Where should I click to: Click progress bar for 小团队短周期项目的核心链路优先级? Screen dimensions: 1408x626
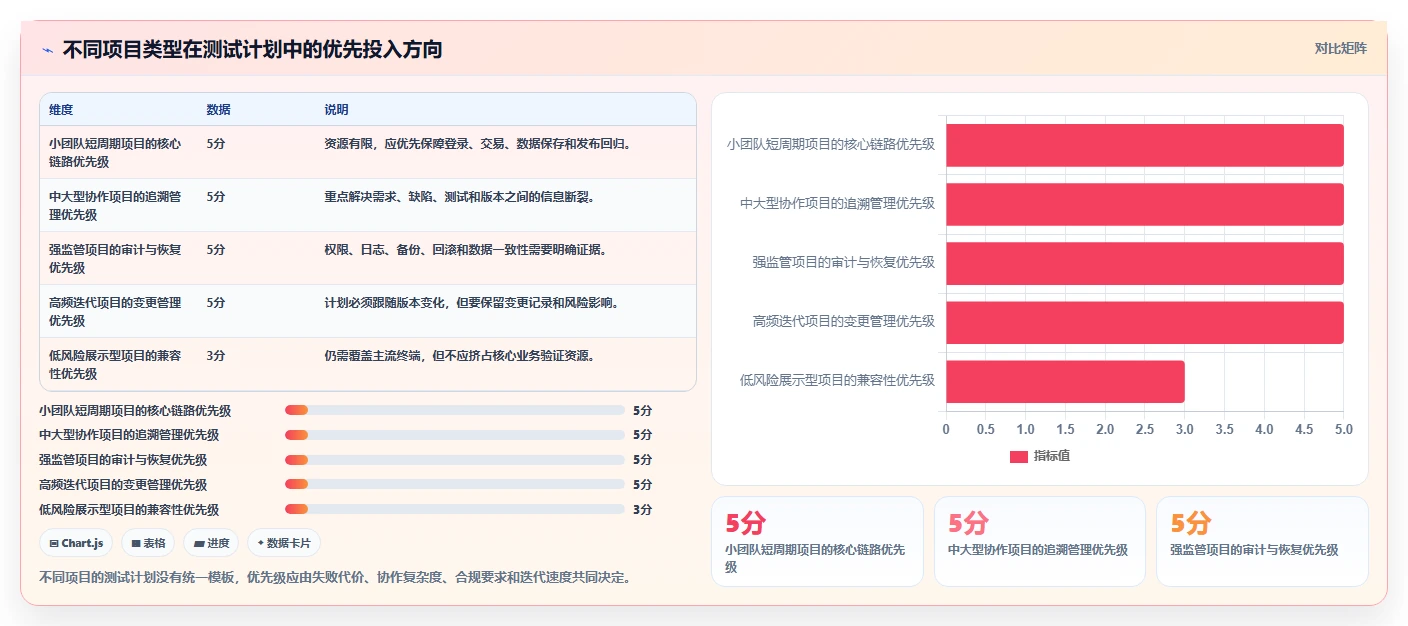tap(454, 410)
